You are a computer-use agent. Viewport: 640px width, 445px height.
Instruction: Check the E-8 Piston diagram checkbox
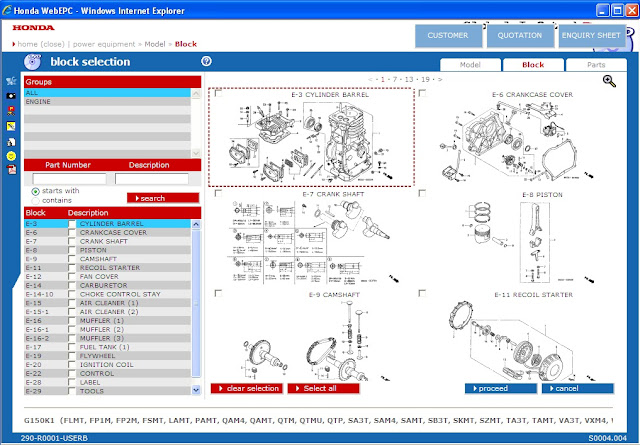coord(422,193)
